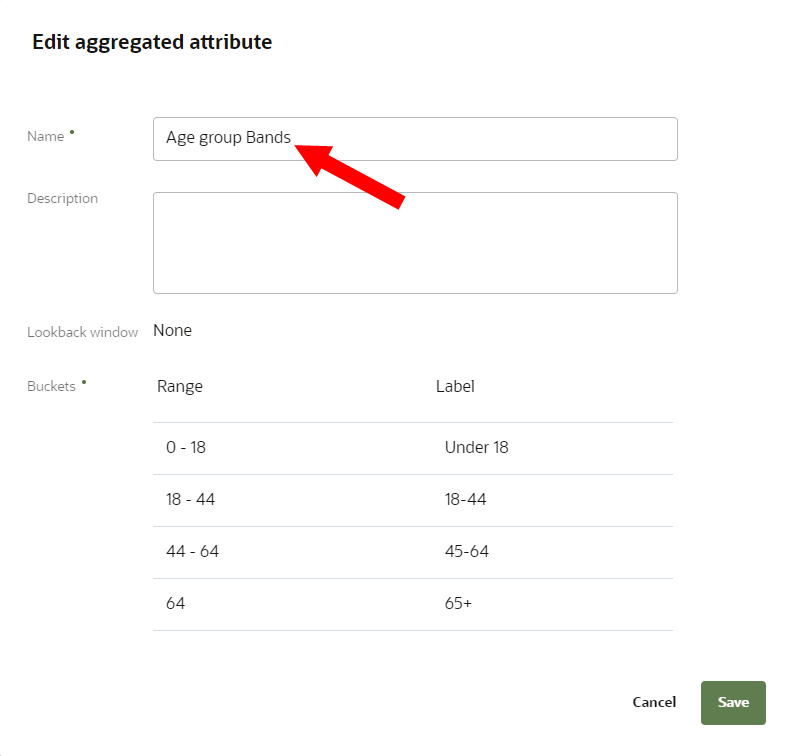Edit the 18-44 bucket label

click(465, 500)
